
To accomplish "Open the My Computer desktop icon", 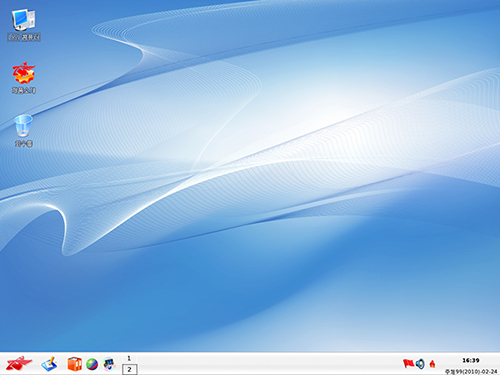I will pos(23,20).
